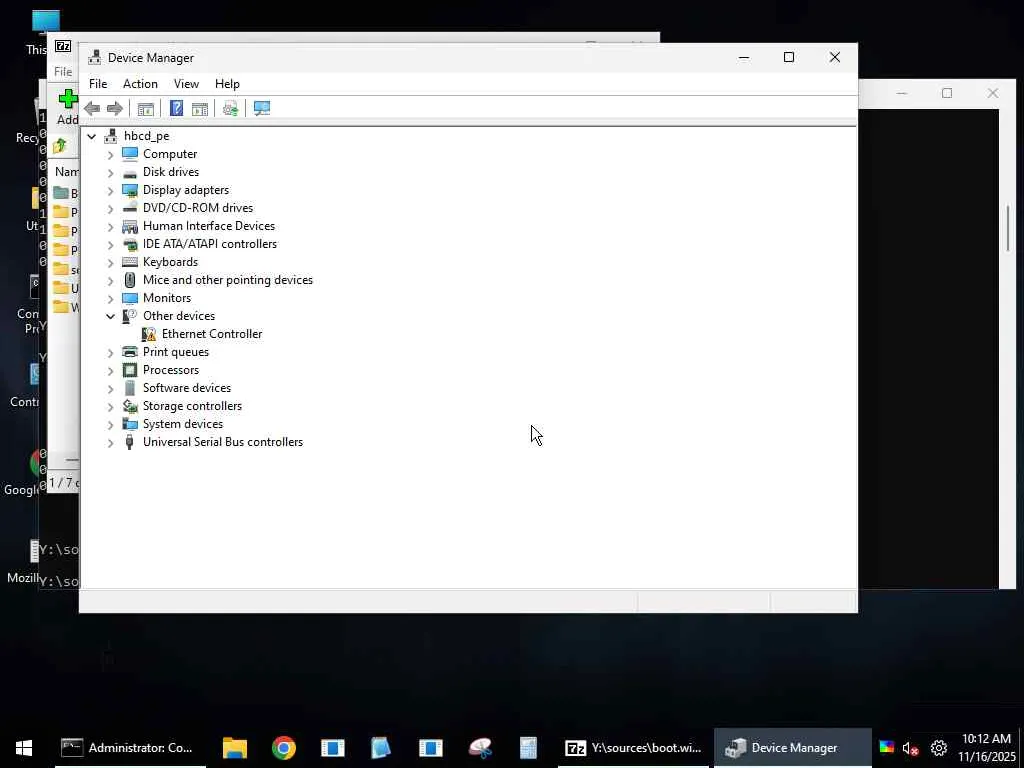
Task: Select the "Mice and other pointing devices" label
Action: click(x=228, y=280)
